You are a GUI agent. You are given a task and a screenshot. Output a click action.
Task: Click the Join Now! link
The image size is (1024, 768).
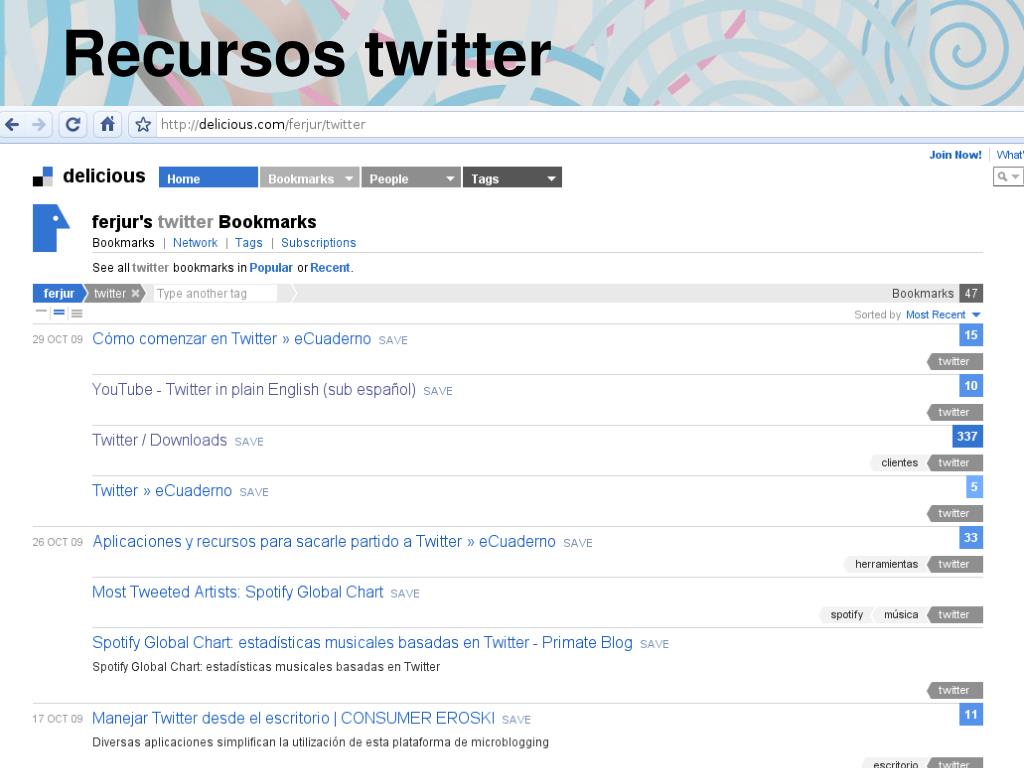(x=955, y=155)
